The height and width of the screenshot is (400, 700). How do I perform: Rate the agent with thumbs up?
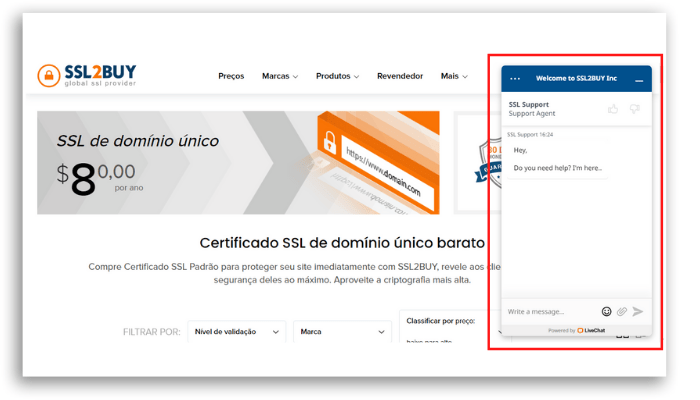613,108
